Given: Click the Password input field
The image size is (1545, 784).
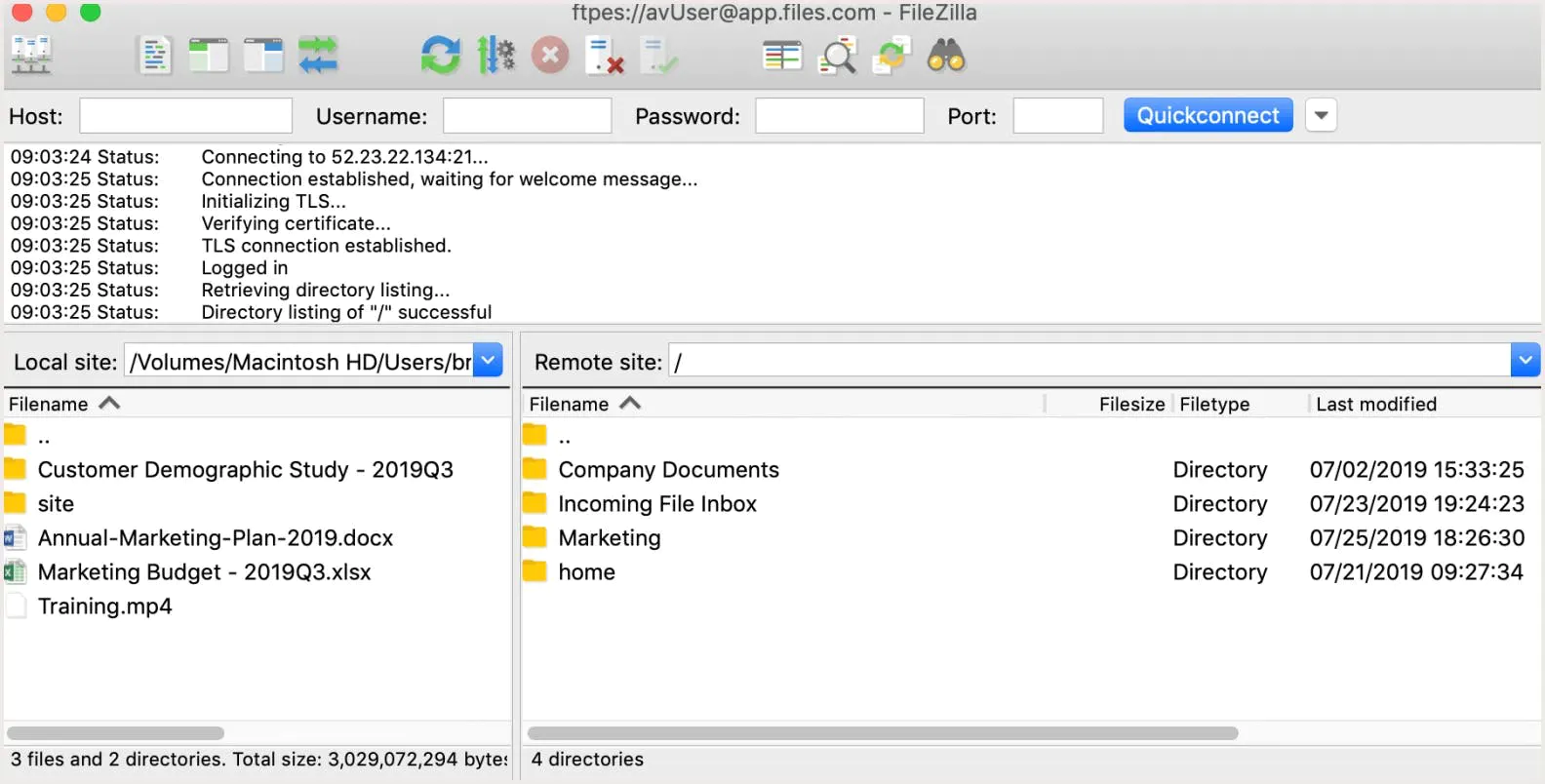Looking at the screenshot, I should tap(839, 115).
